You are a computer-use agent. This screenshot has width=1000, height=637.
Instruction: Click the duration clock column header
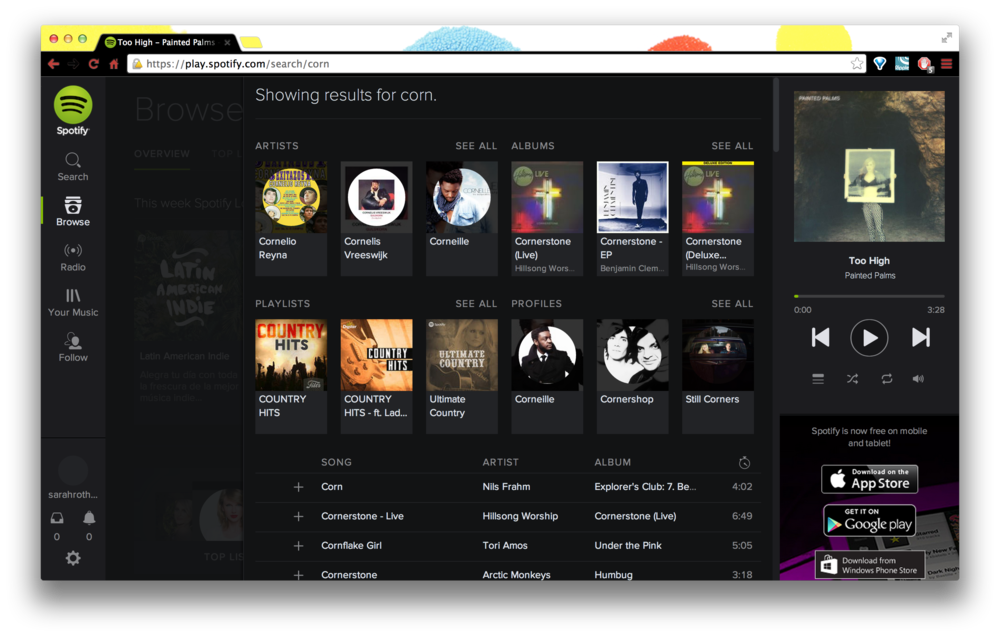coord(744,462)
